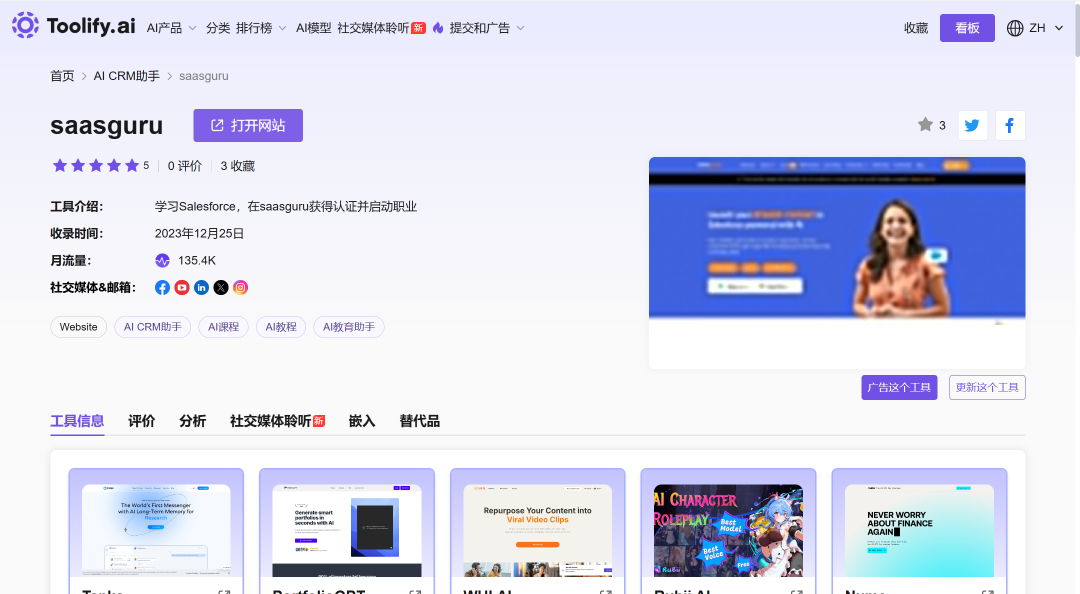Favorite saasguru with the star icon

(925, 125)
